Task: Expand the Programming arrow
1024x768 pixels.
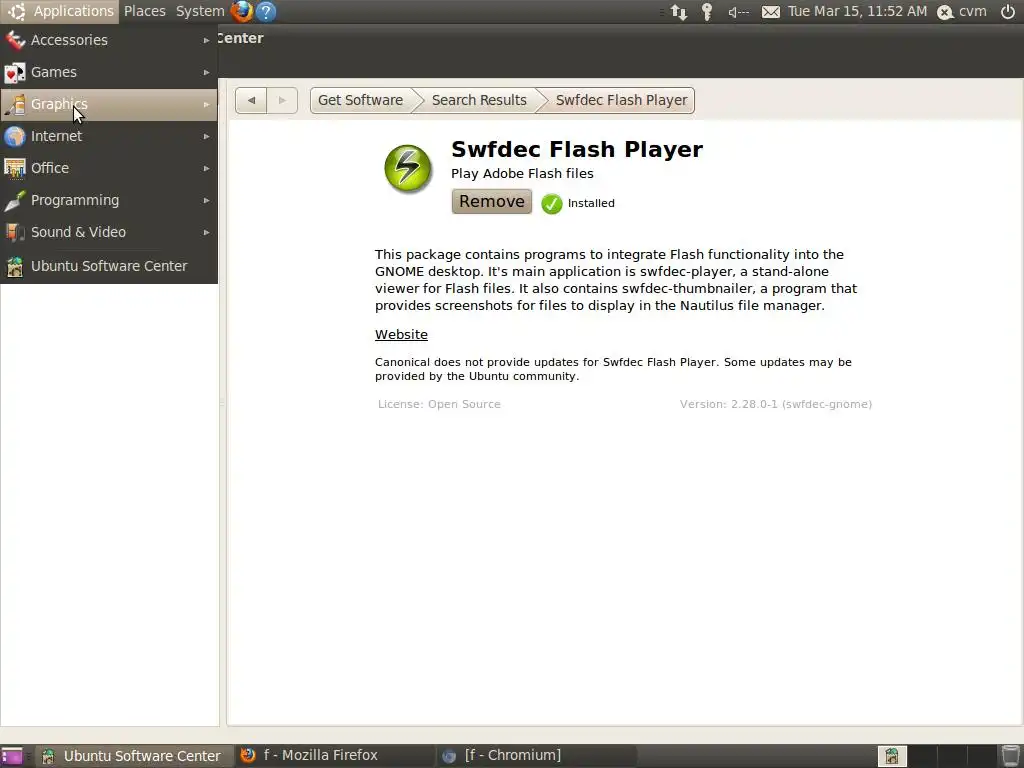Action: (206, 200)
